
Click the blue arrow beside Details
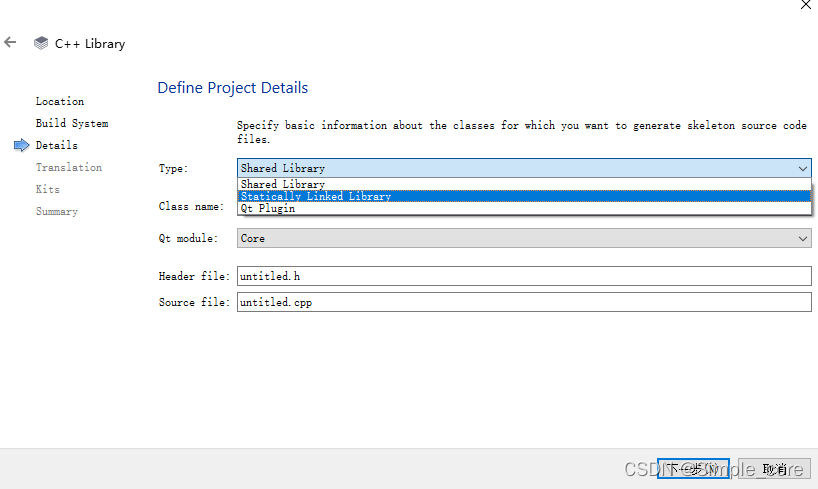point(21,145)
